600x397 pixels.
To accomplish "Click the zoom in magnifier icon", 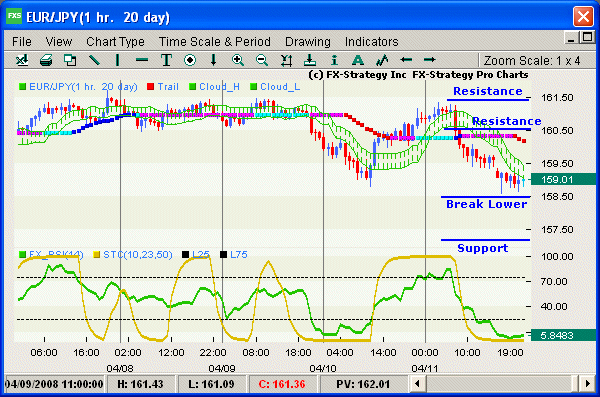I will click(x=238, y=60).
